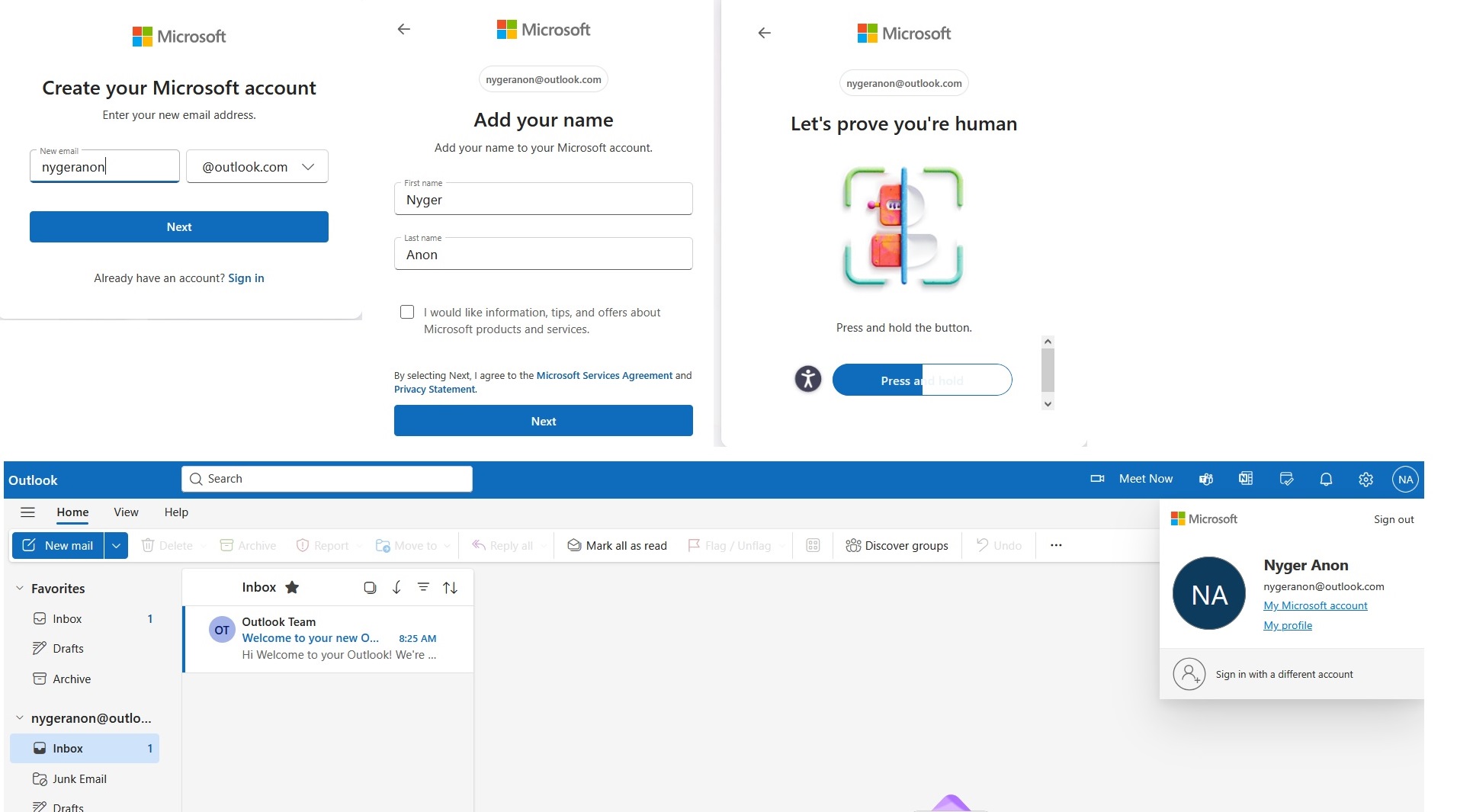Open My profile link
The height and width of the screenshot is (812, 1457).
point(1288,625)
